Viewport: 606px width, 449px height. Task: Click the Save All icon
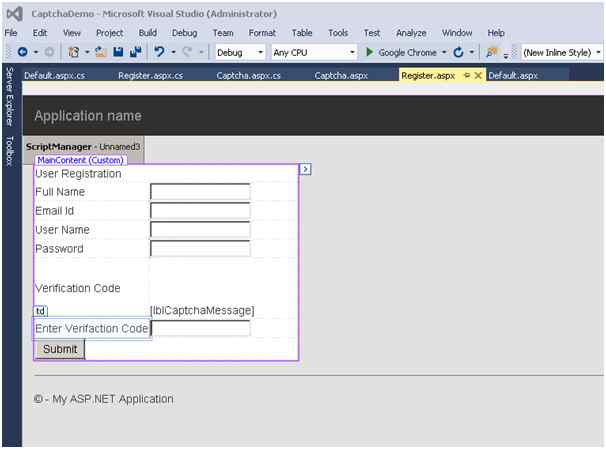tap(136, 52)
